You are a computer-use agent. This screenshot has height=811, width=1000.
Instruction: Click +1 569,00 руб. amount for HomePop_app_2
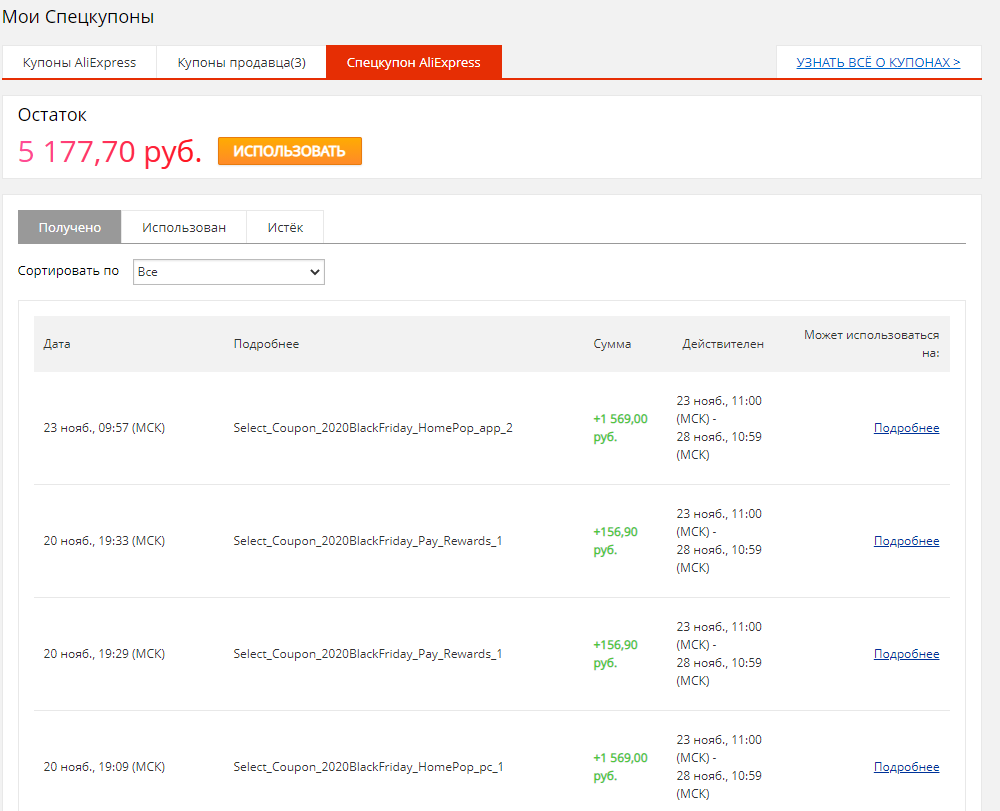pyautogui.click(x=620, y=428)
